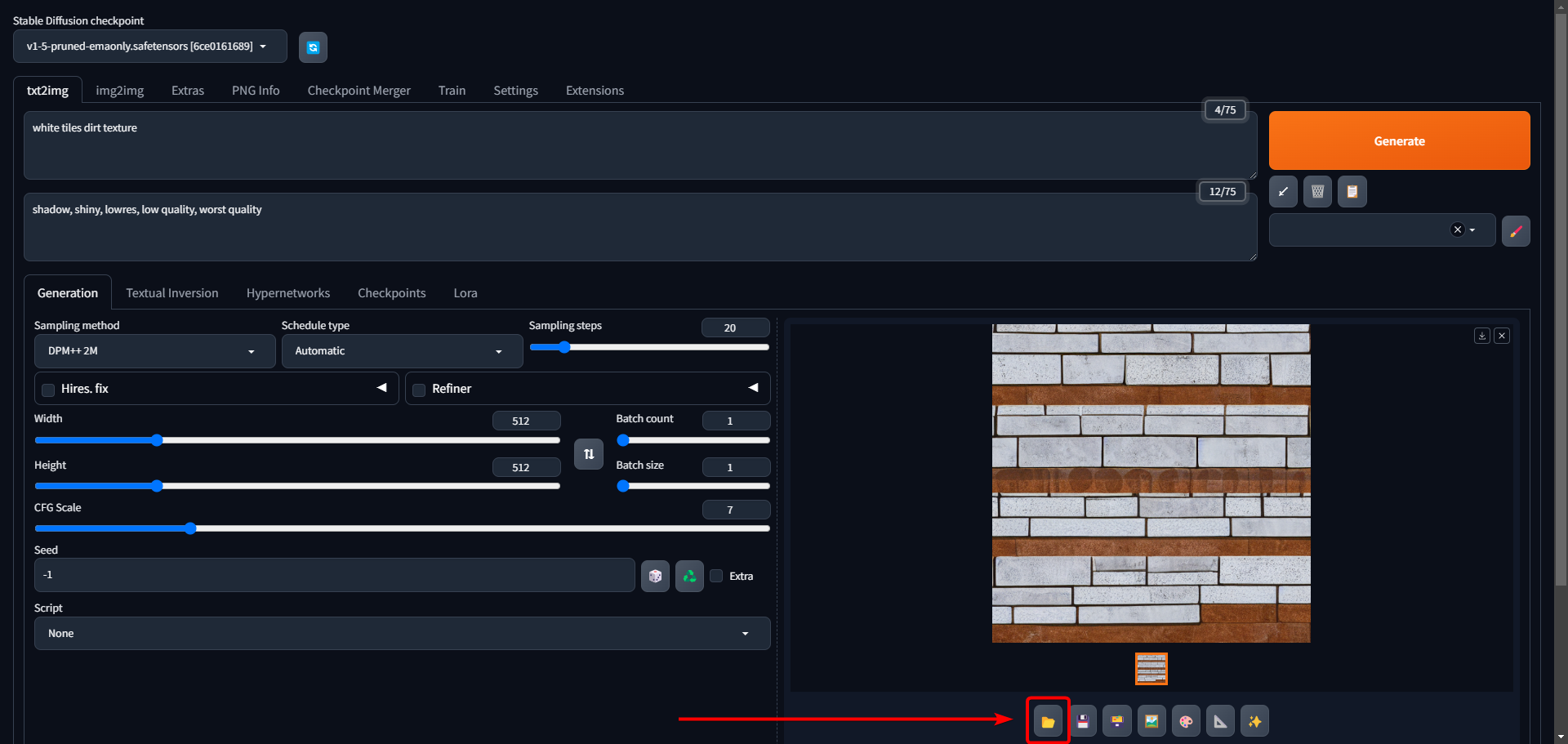Click the floppy disk save image icon

(x=1083, y=721)
